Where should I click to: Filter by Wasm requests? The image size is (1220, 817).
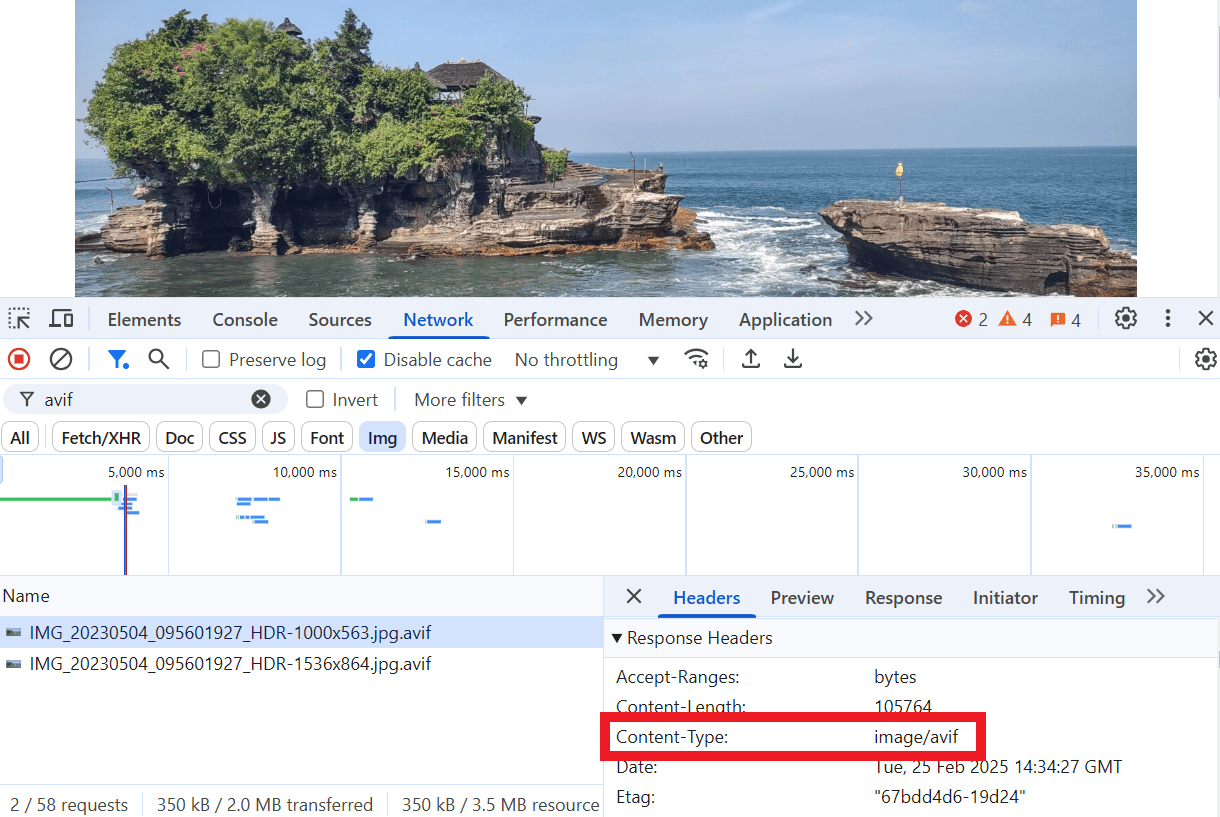[653, 438]
